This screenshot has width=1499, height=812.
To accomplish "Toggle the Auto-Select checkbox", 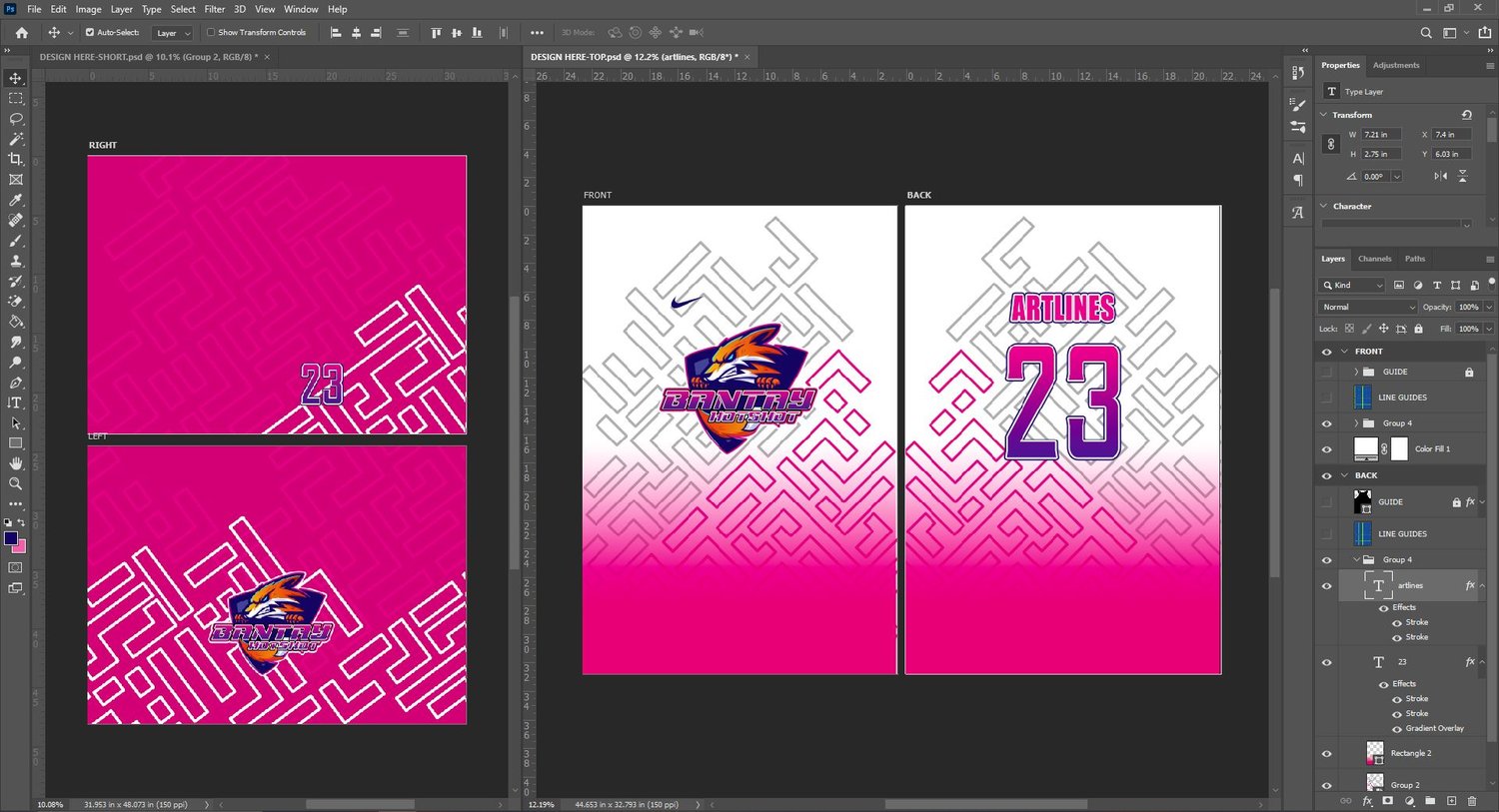I will point(90,32).
